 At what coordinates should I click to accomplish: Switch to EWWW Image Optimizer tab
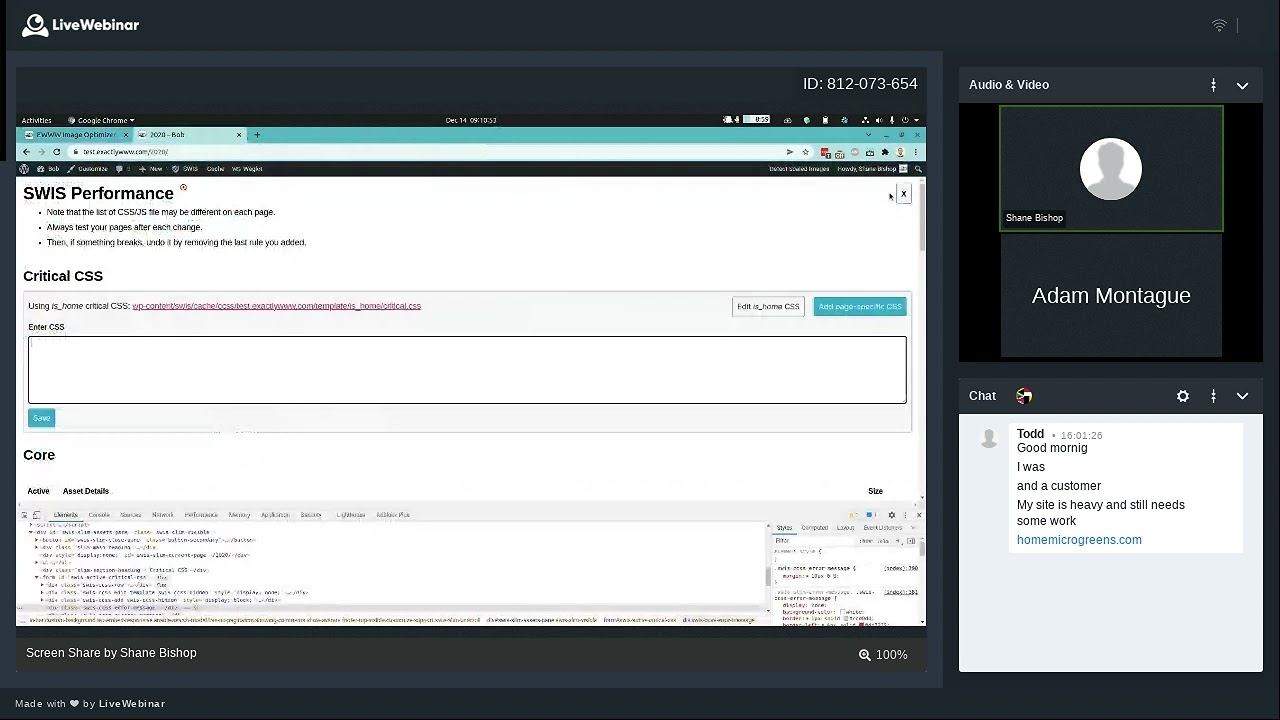tap(77, 134)
